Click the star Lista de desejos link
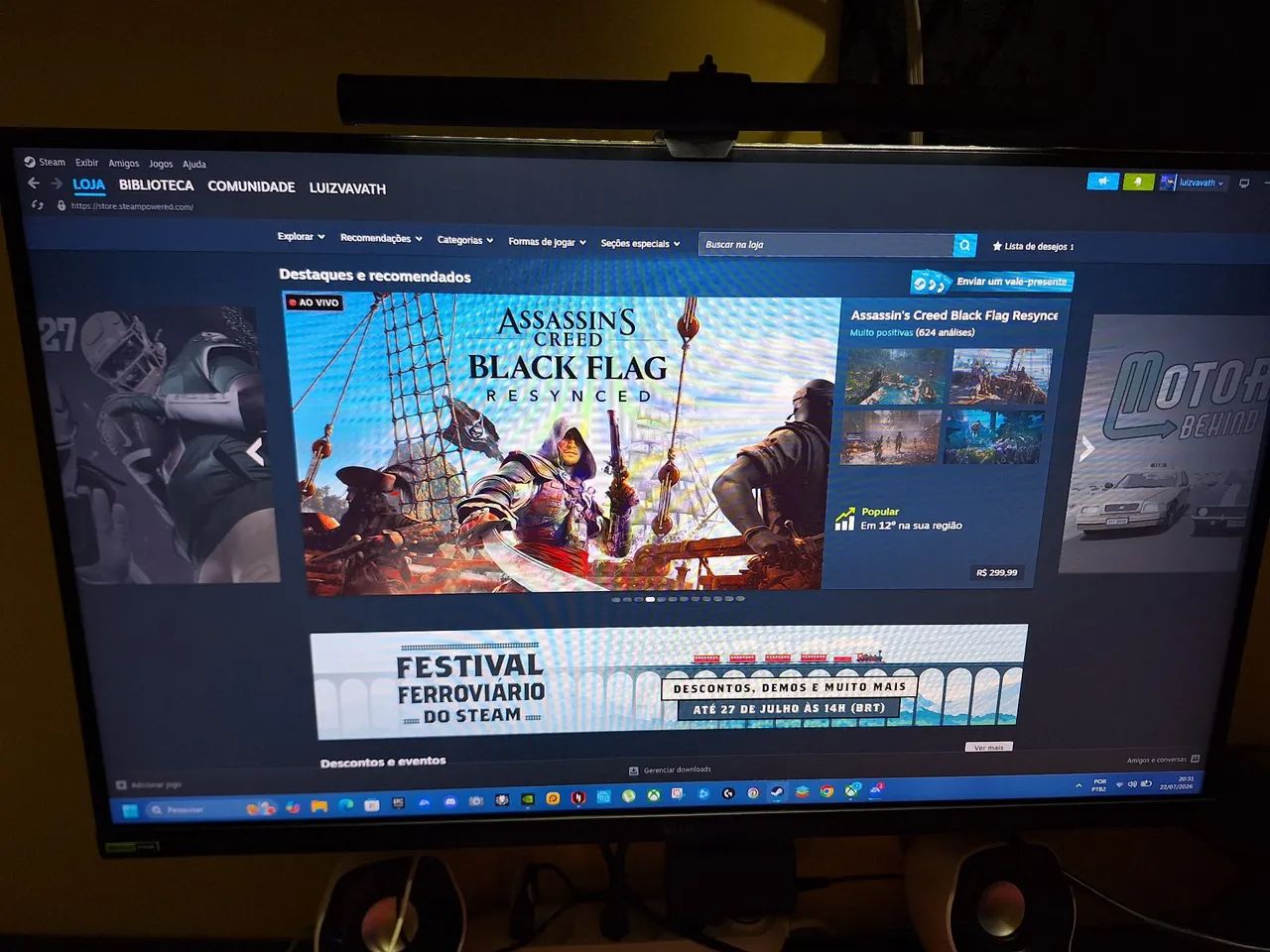The image size is (1270, 952). click(x=1034, y=246)
